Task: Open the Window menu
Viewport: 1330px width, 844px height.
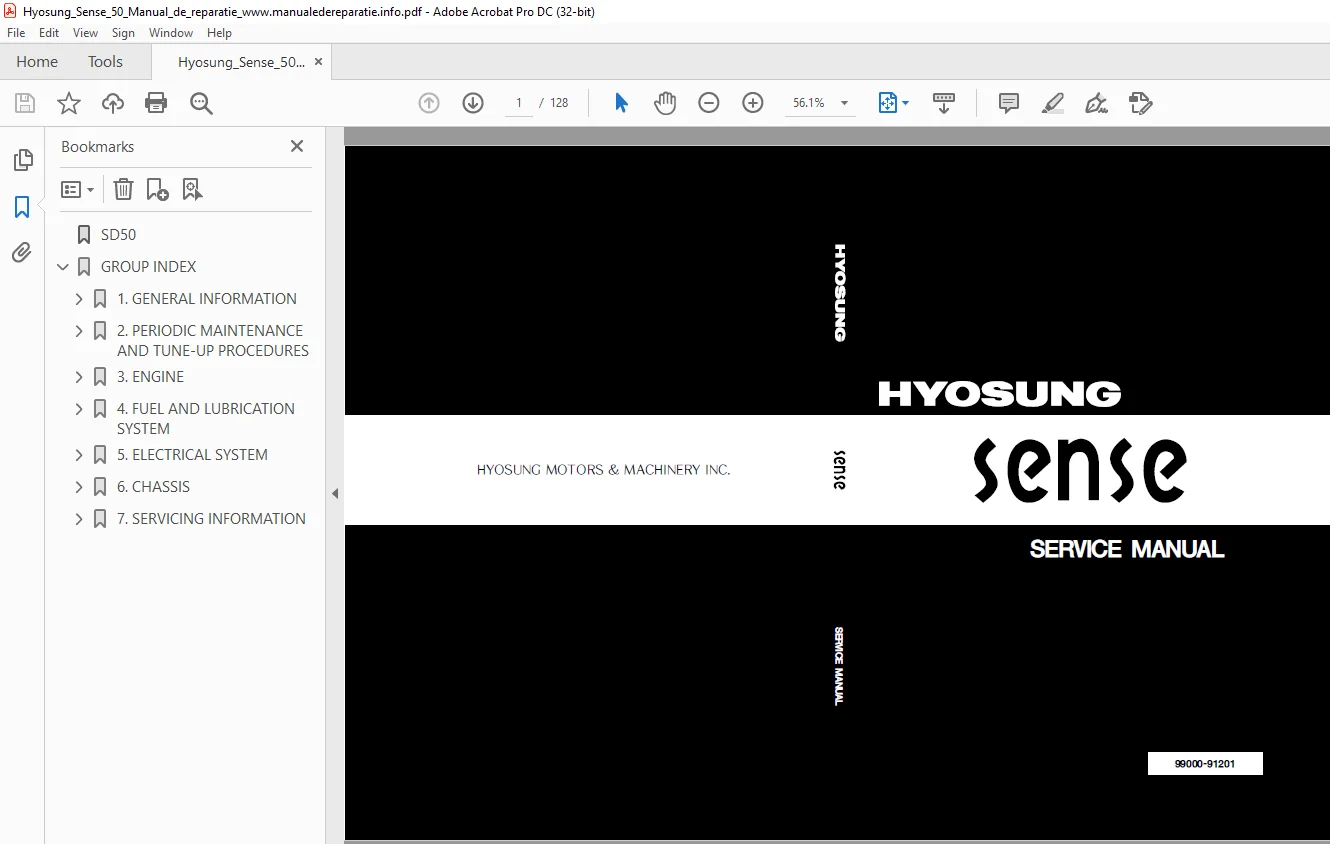Action: point(171,33)
